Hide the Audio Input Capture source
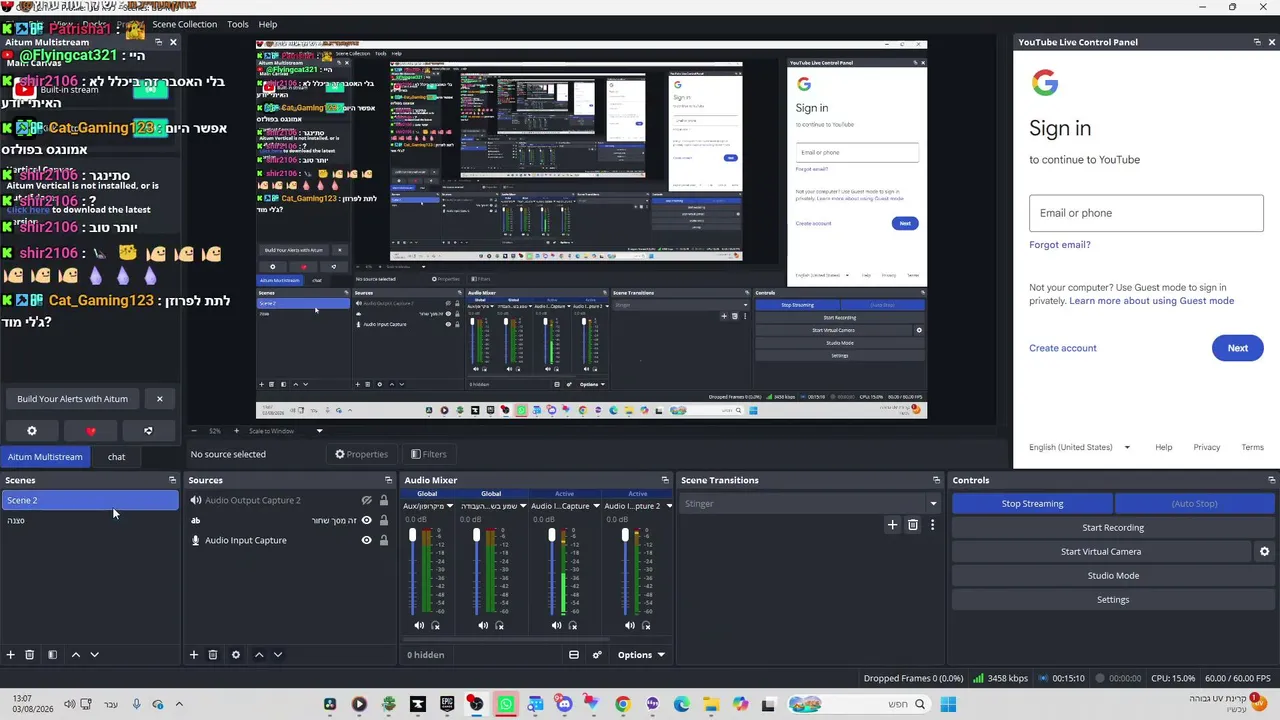 pos(367,540)
